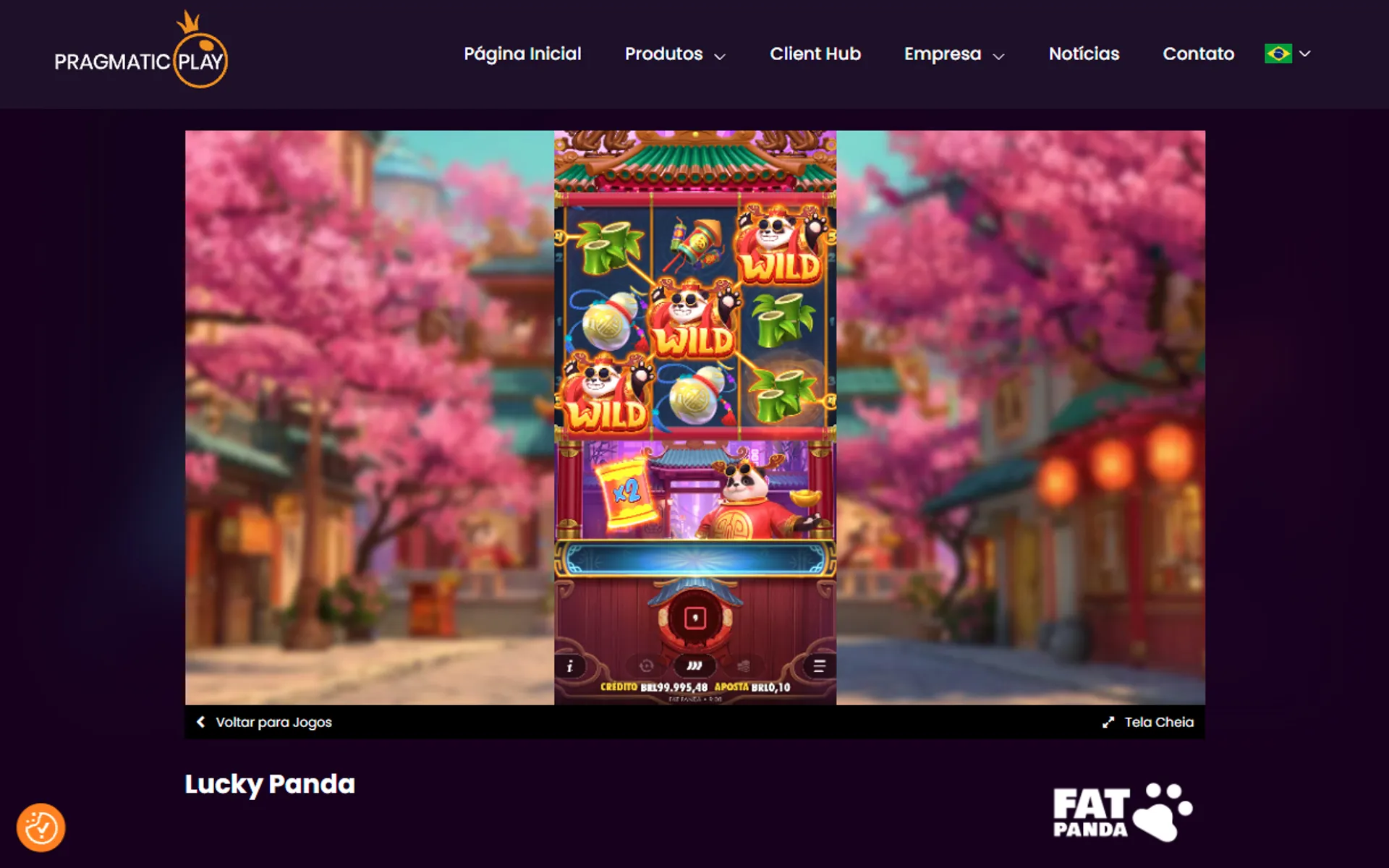Open the Notícias menu item
1389x868 pixels.
(1084, 54)
